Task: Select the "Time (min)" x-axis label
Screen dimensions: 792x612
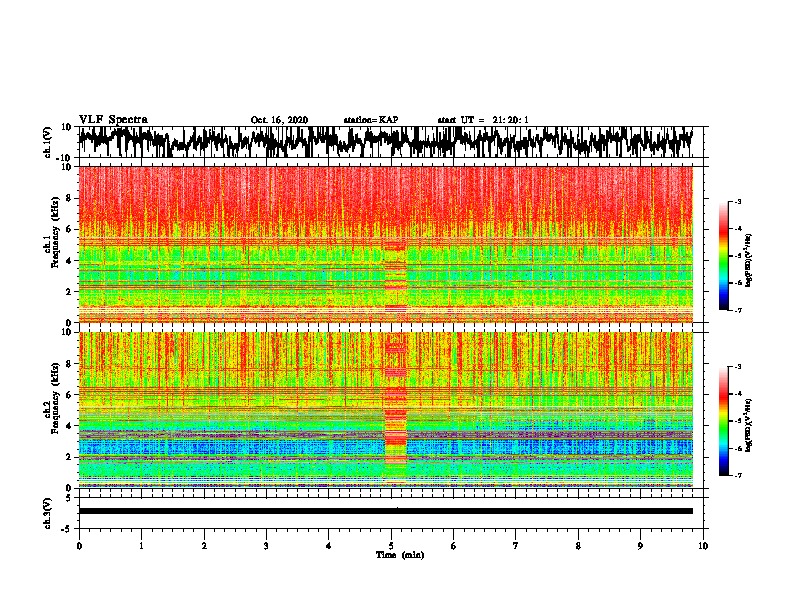Action: tap(400, 555)
